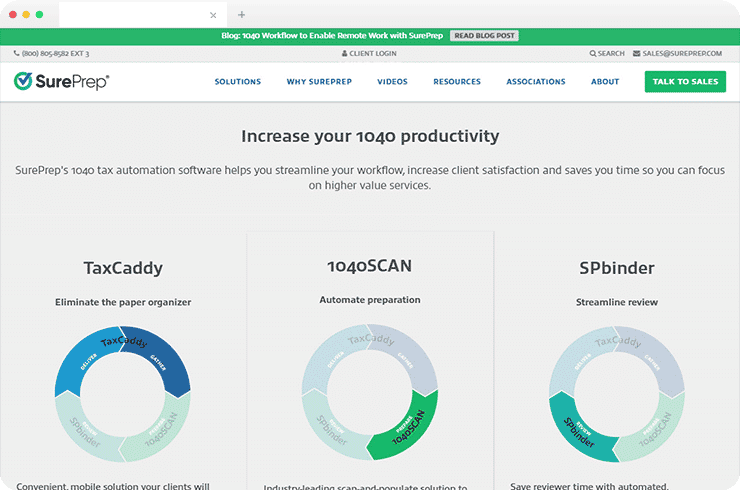Click the phone icon beside (800) 805-8582
Viewport: 740px width, 490px height.
17,53
